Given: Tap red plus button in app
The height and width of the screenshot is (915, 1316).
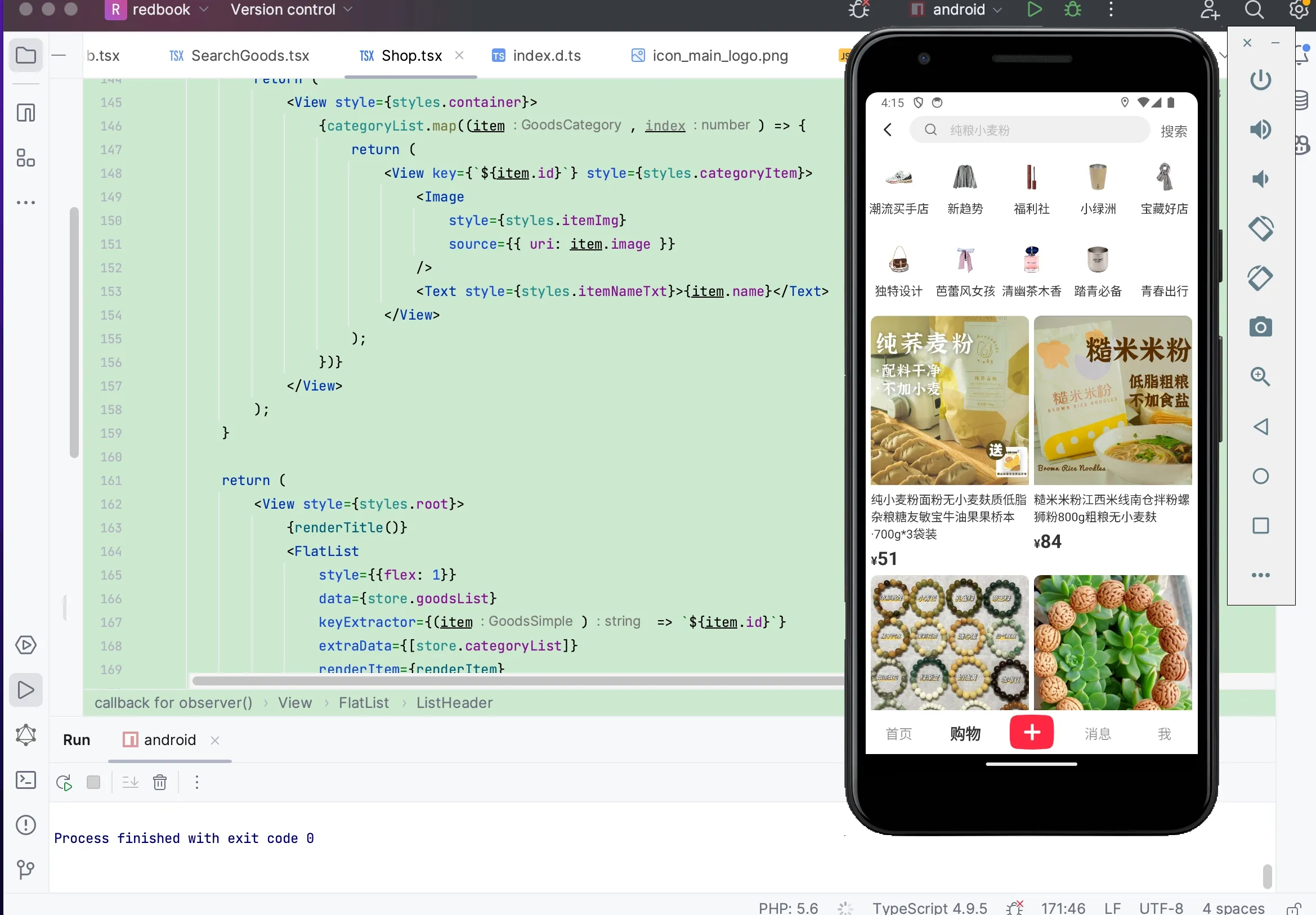Looking at the screenshot, I should pos(1031,732).
